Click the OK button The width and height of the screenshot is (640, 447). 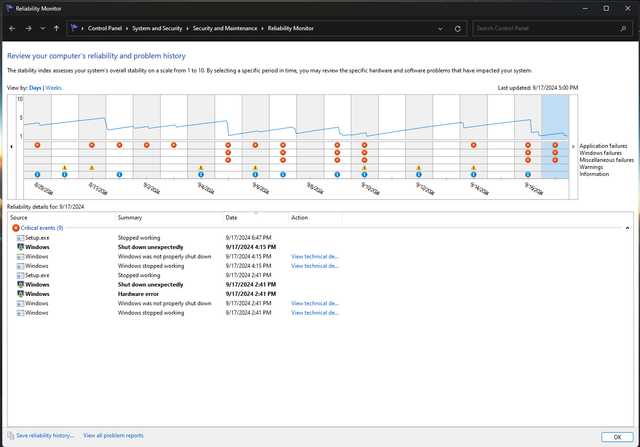(617, 437)
